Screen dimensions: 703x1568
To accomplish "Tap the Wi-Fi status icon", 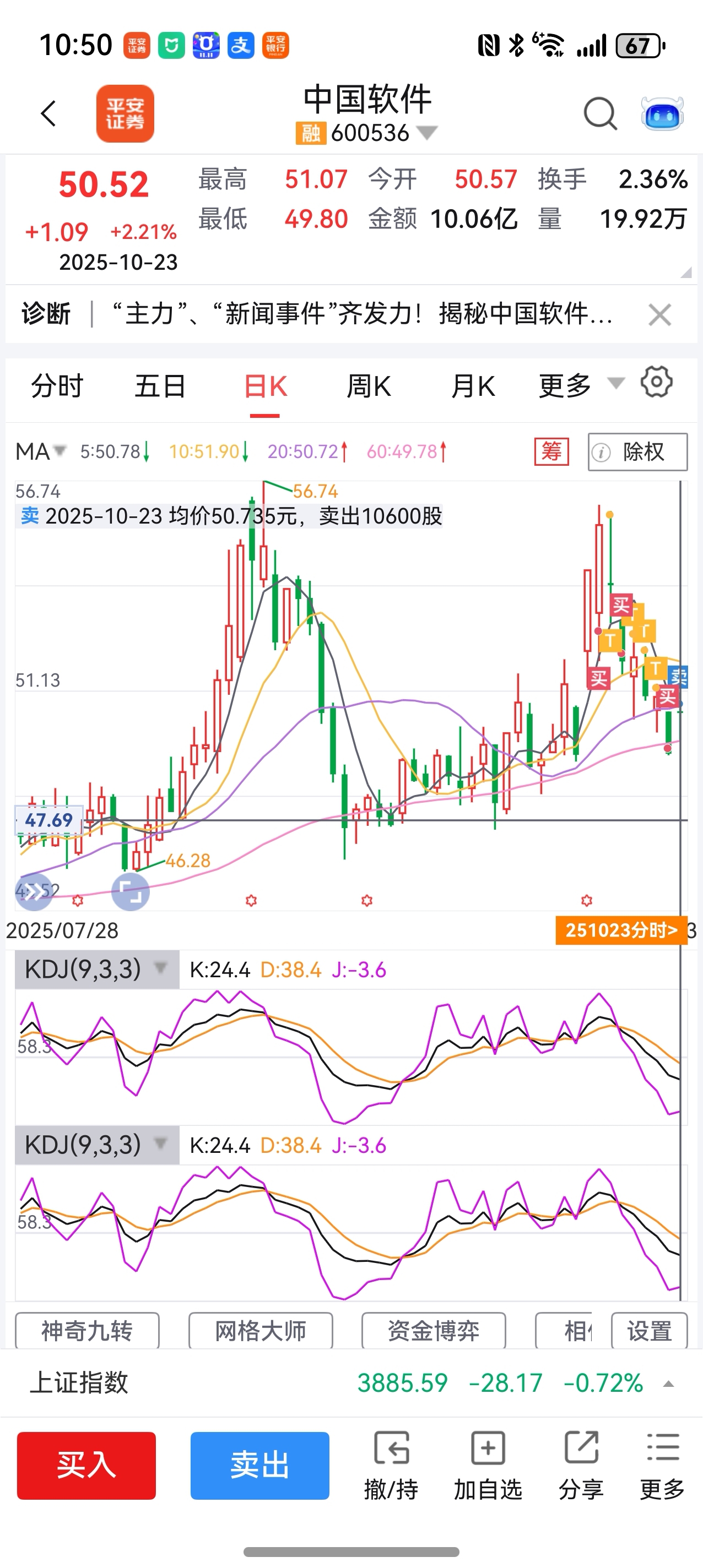I will [548, 45].
